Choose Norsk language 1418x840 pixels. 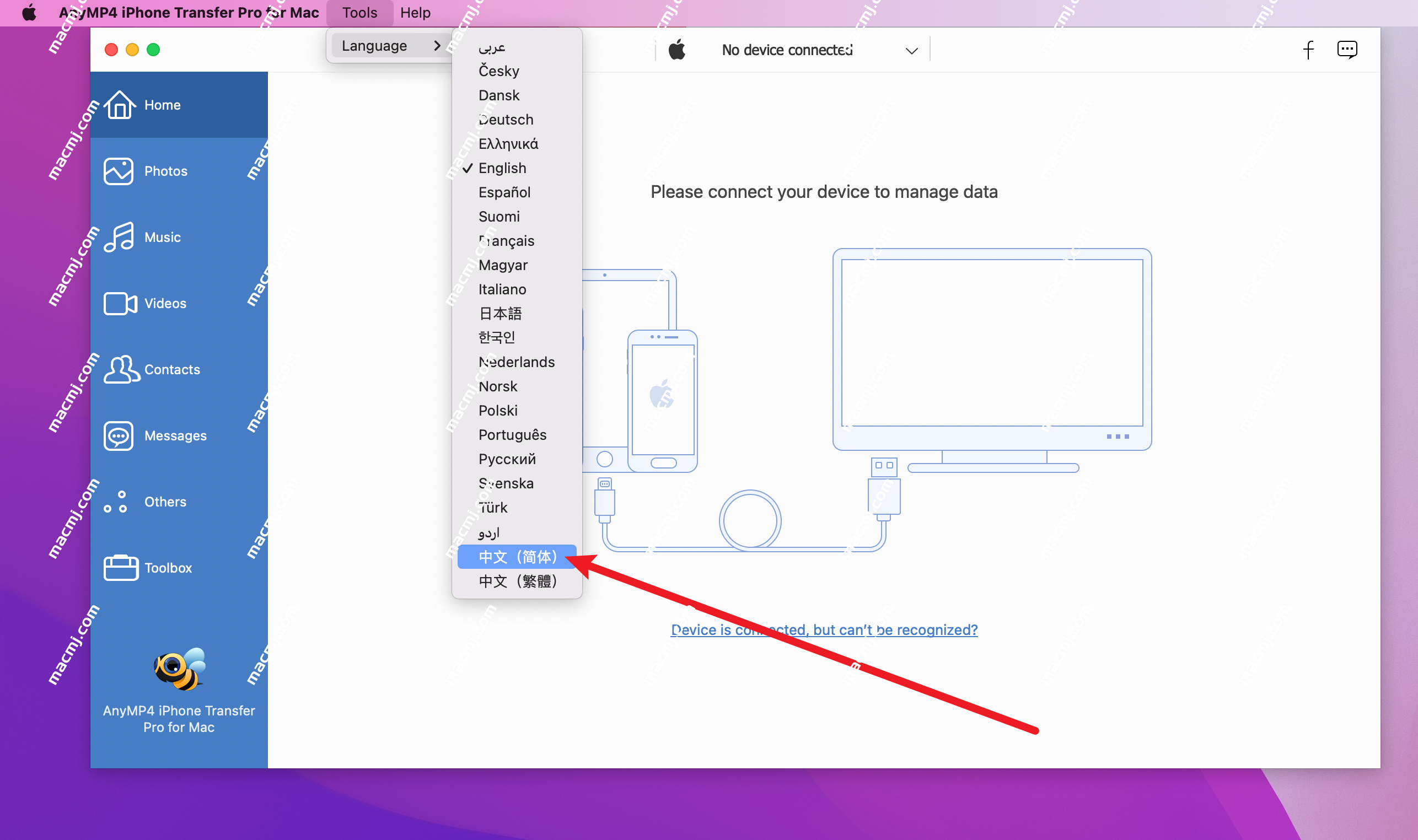point(517,386)
